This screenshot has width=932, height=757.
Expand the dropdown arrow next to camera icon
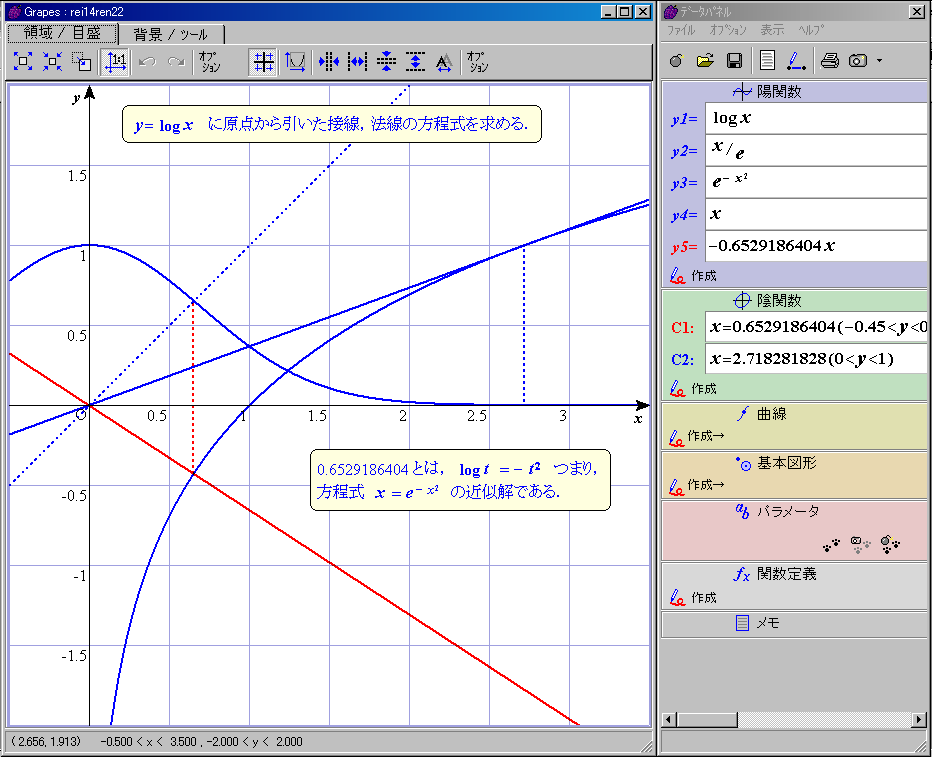point(879,61)
